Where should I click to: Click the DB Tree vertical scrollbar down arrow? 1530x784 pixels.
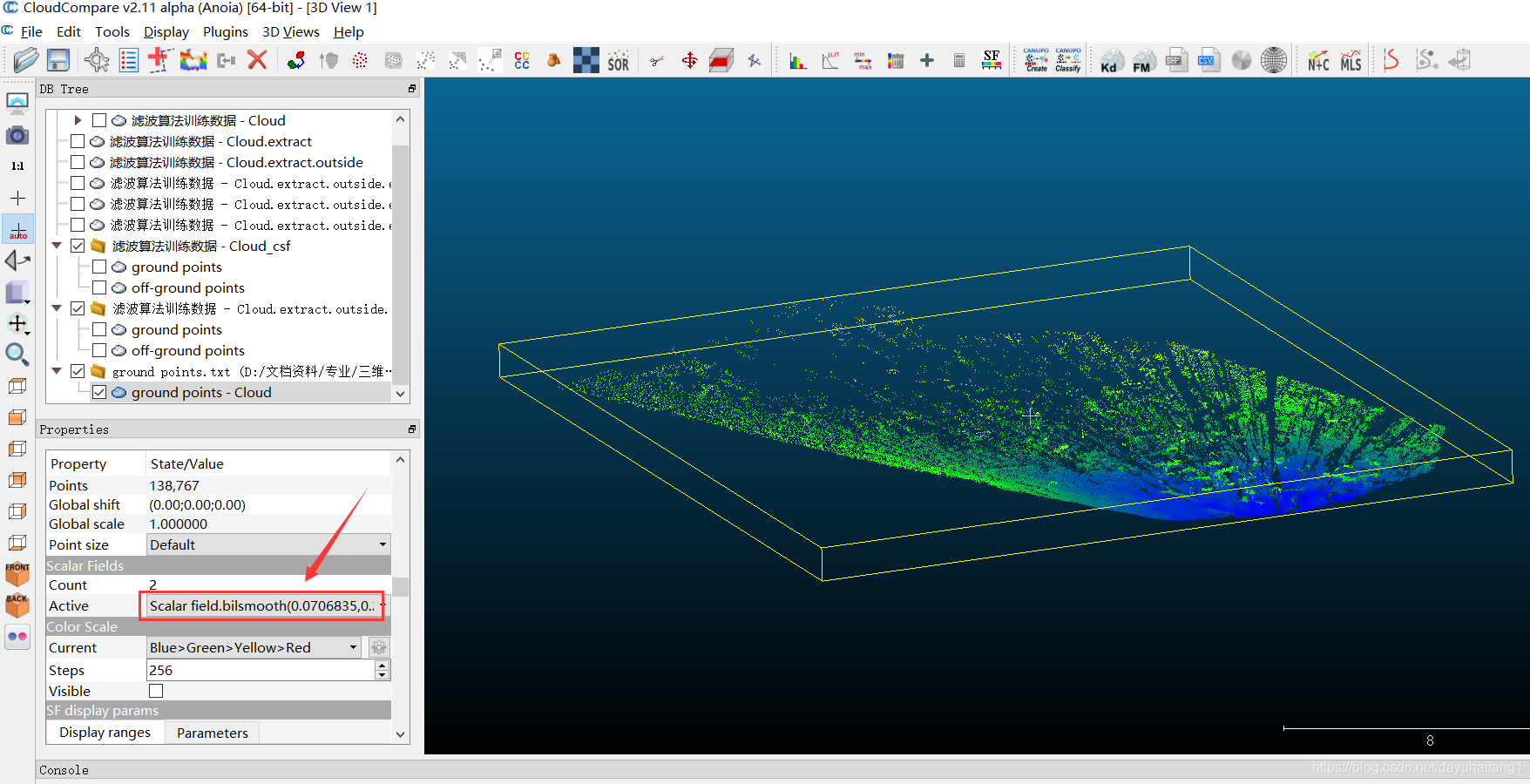[401, 394]
